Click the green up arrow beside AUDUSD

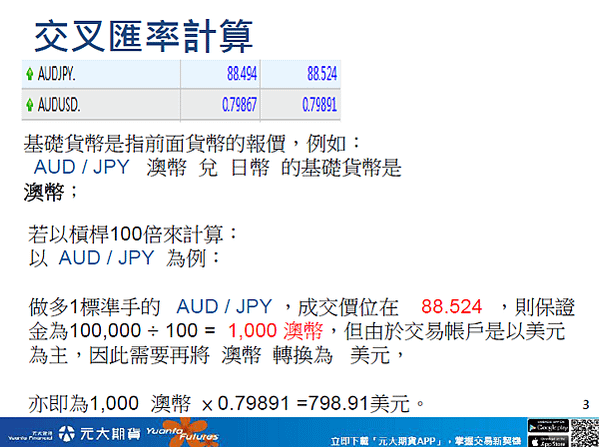click(29, 104)
